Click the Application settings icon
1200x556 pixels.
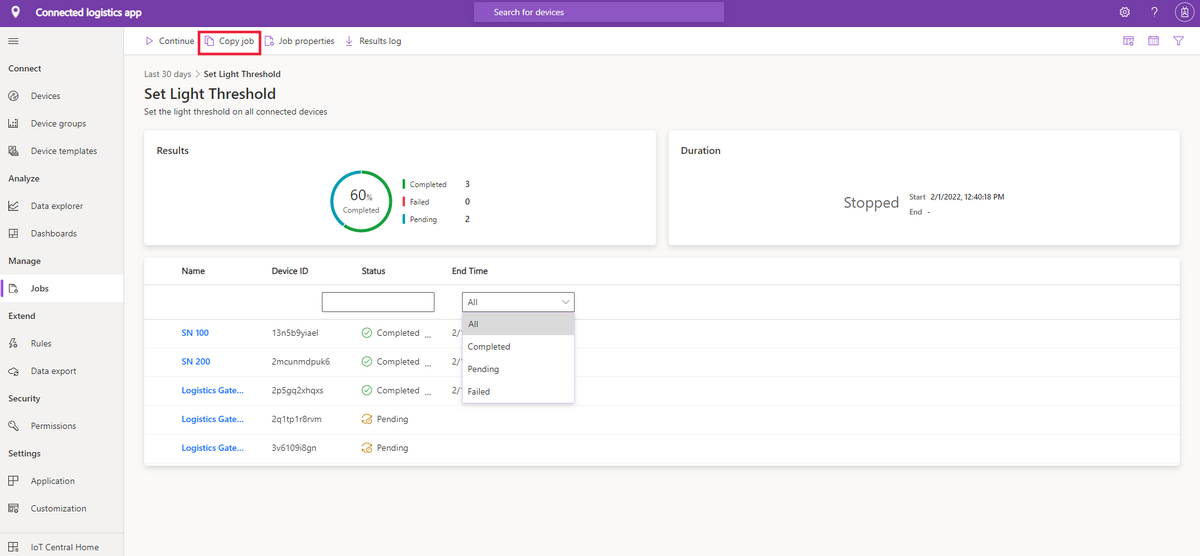point(14,481)
